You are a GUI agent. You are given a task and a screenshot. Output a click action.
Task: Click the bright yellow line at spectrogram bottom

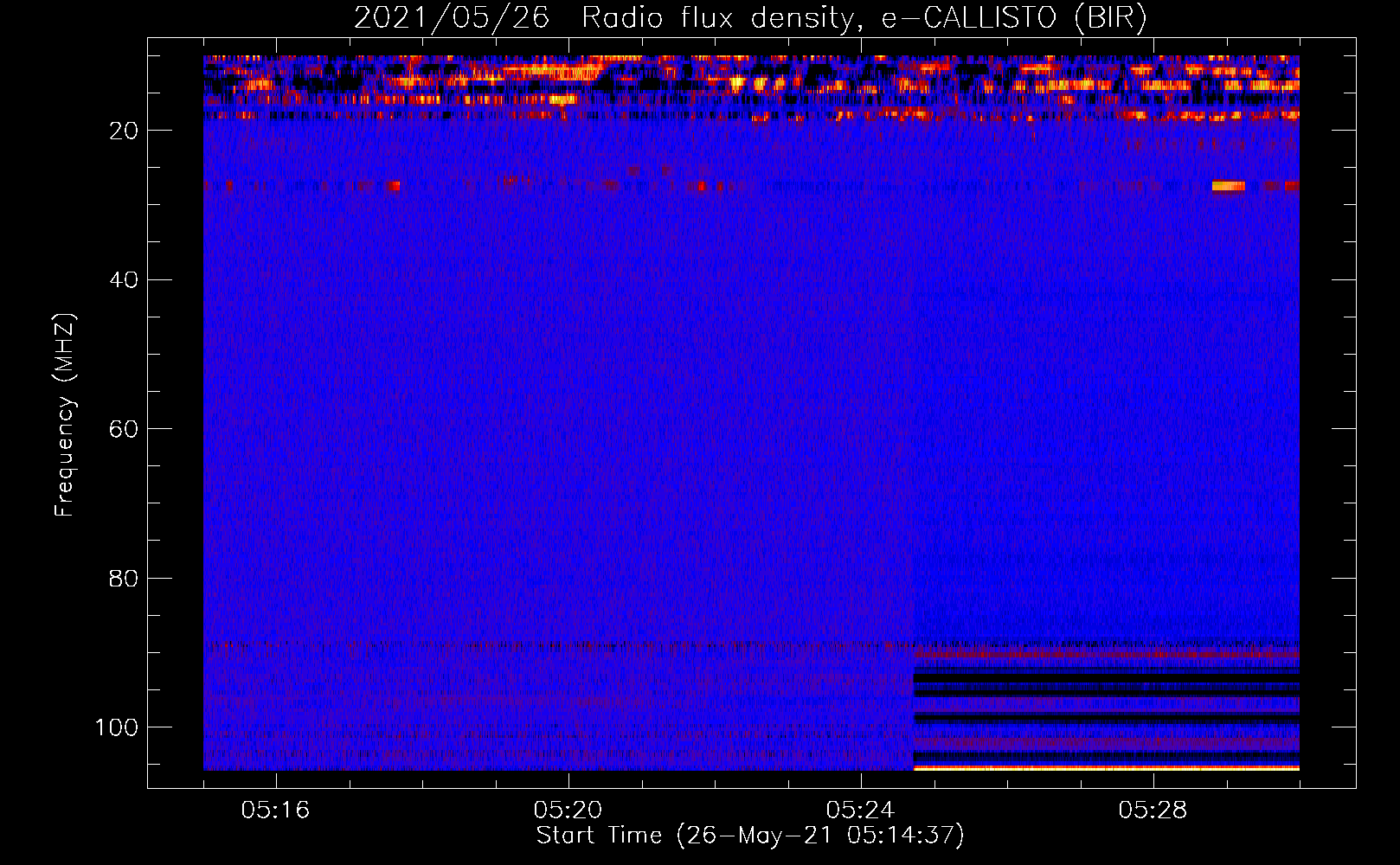[1107, 767]
